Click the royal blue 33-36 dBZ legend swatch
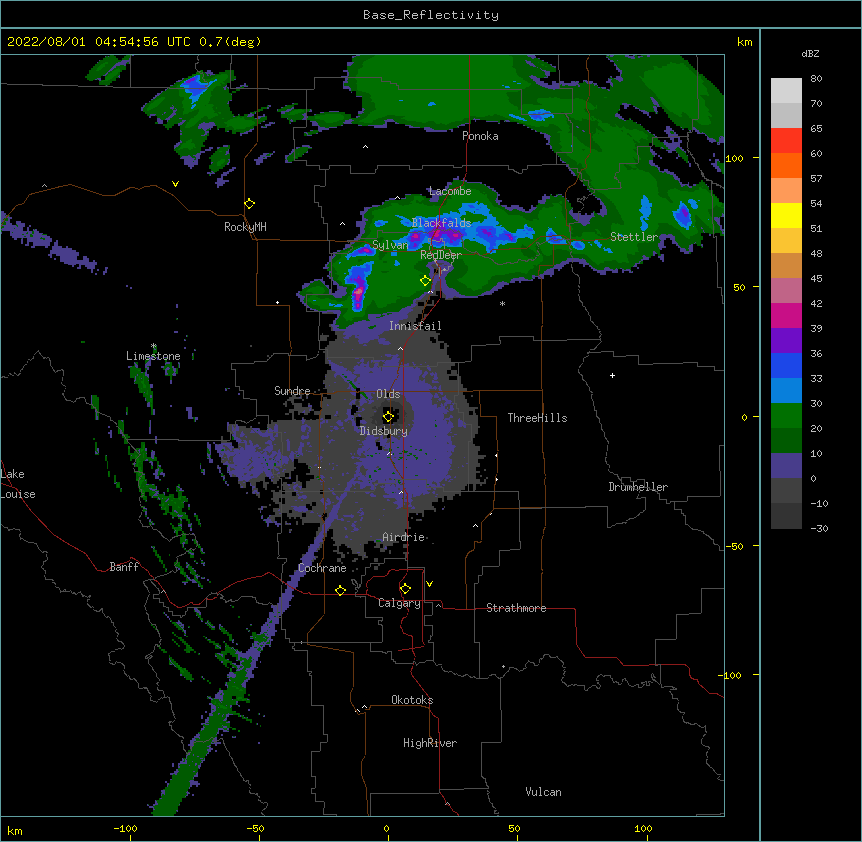 786,365
